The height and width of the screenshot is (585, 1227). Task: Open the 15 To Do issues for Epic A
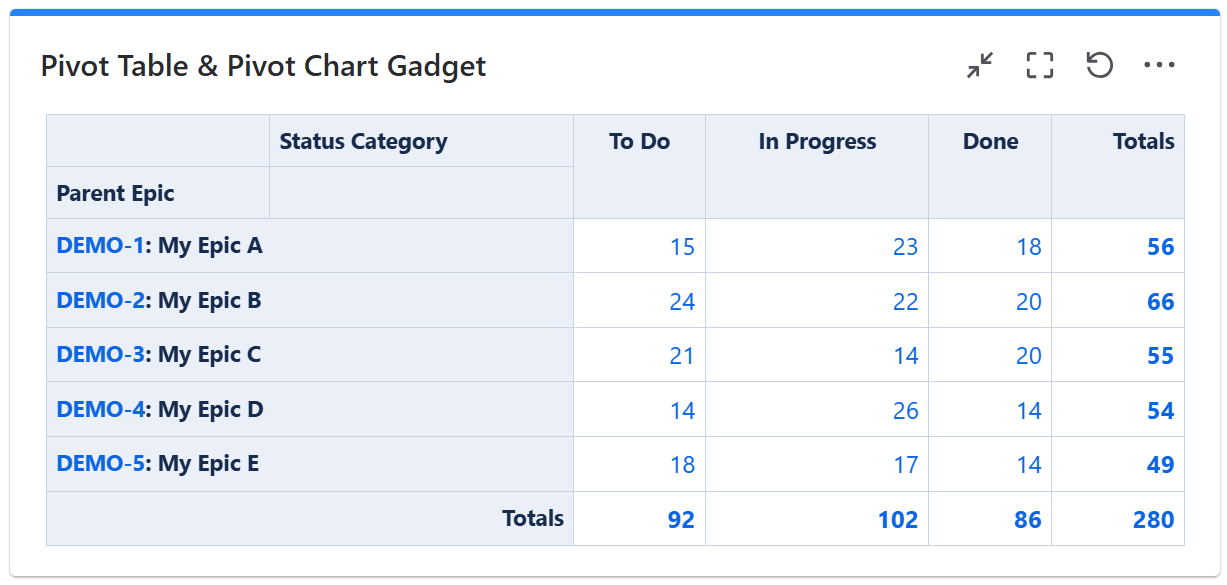[x=682, y=247]
